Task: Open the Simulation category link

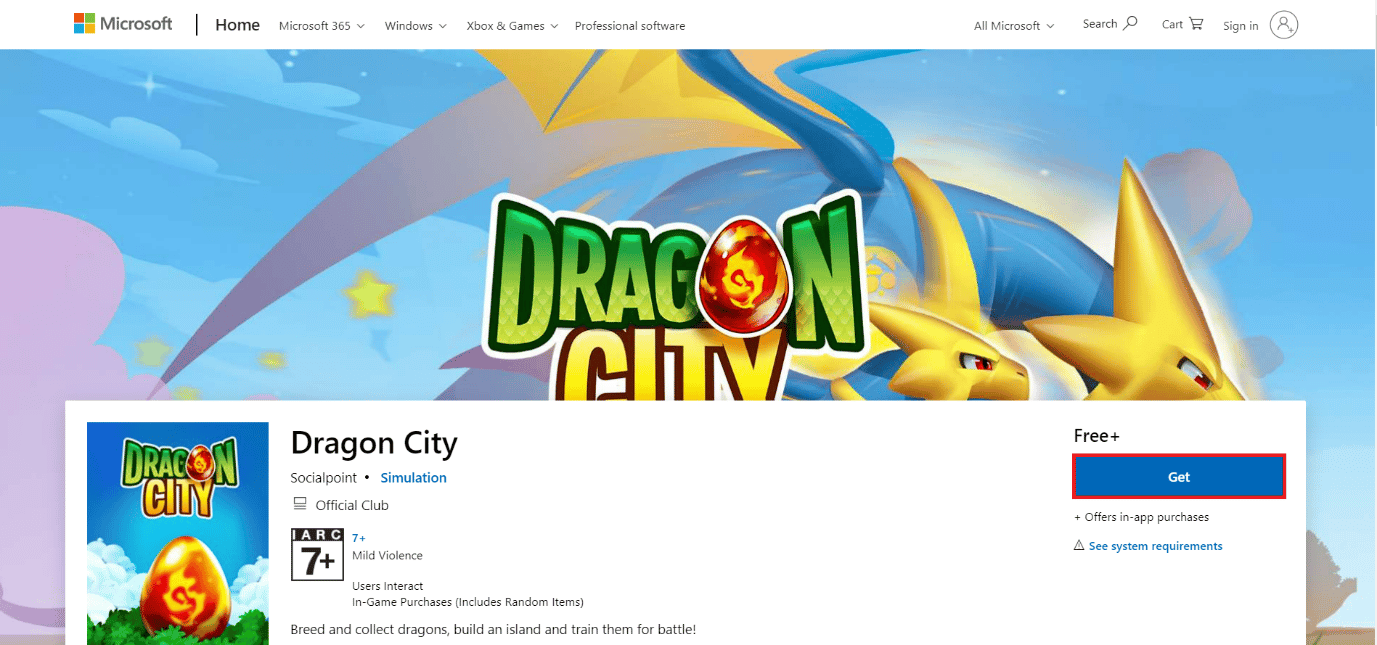Action: [x=413, y=478]
